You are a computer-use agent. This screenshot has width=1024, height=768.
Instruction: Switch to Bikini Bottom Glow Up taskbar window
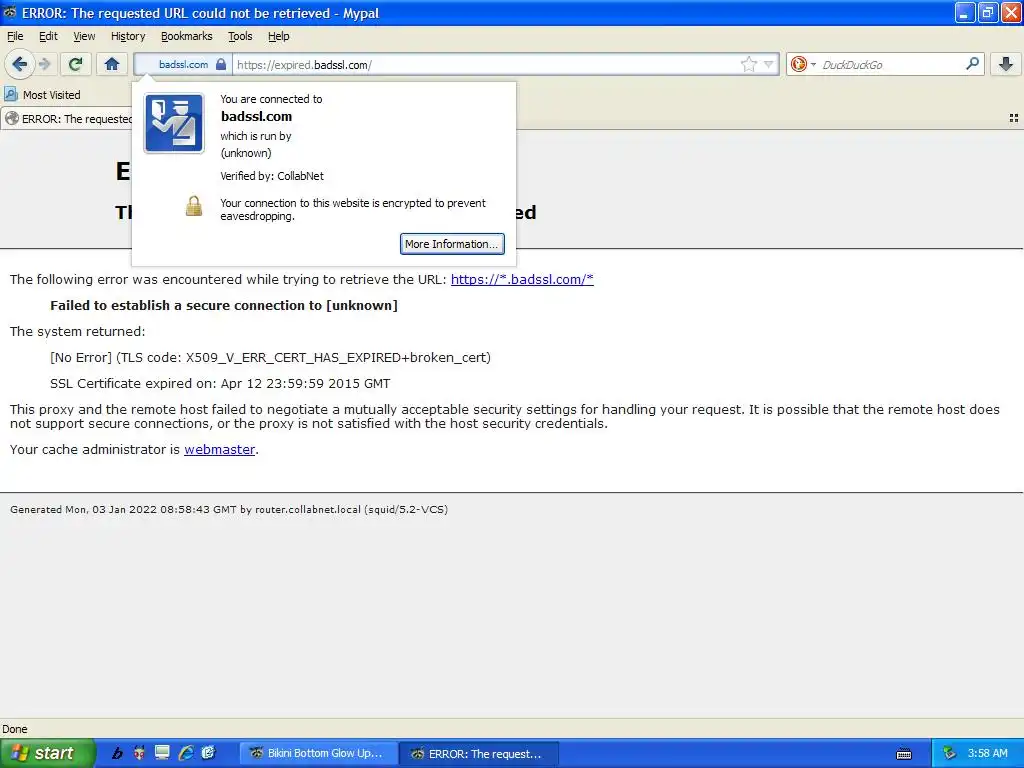click(x=319, y=753)
